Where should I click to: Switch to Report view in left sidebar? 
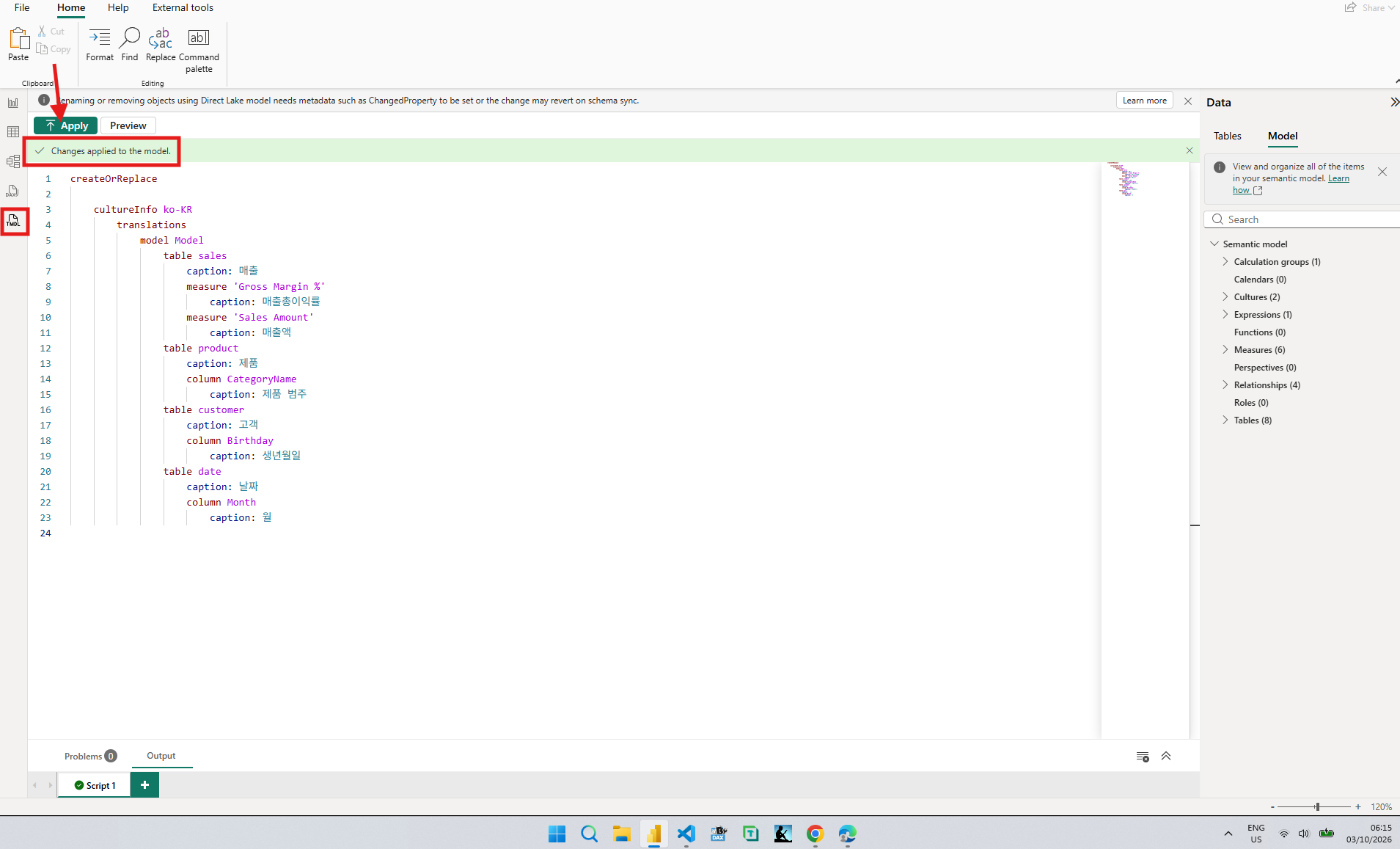(13, 103)
